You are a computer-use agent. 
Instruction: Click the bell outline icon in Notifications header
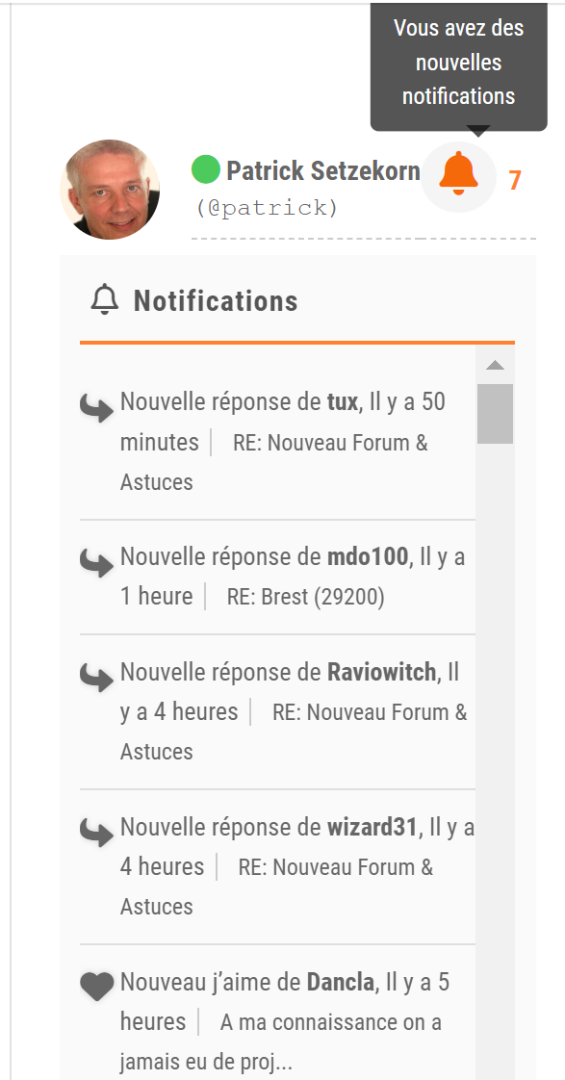tap(105, 301)
